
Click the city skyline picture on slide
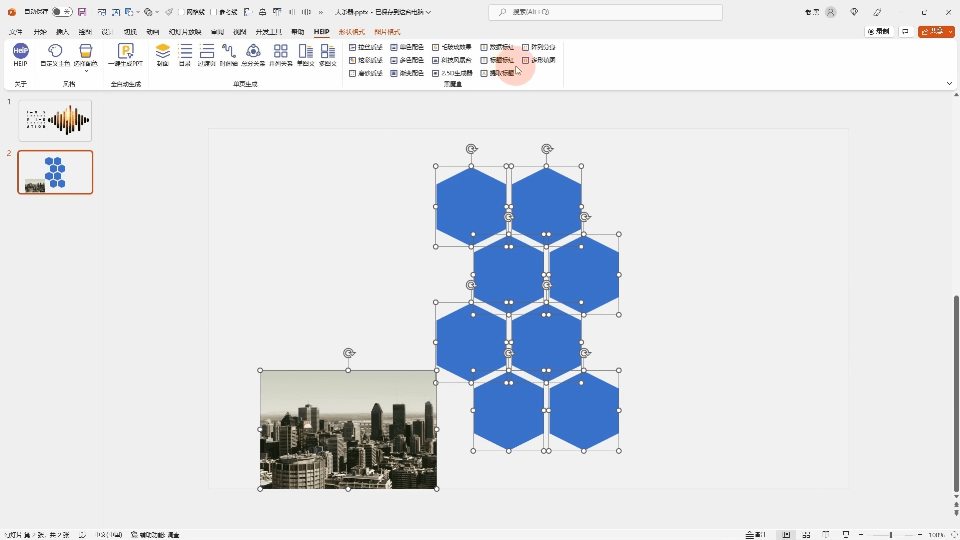(x=348, y=430)
